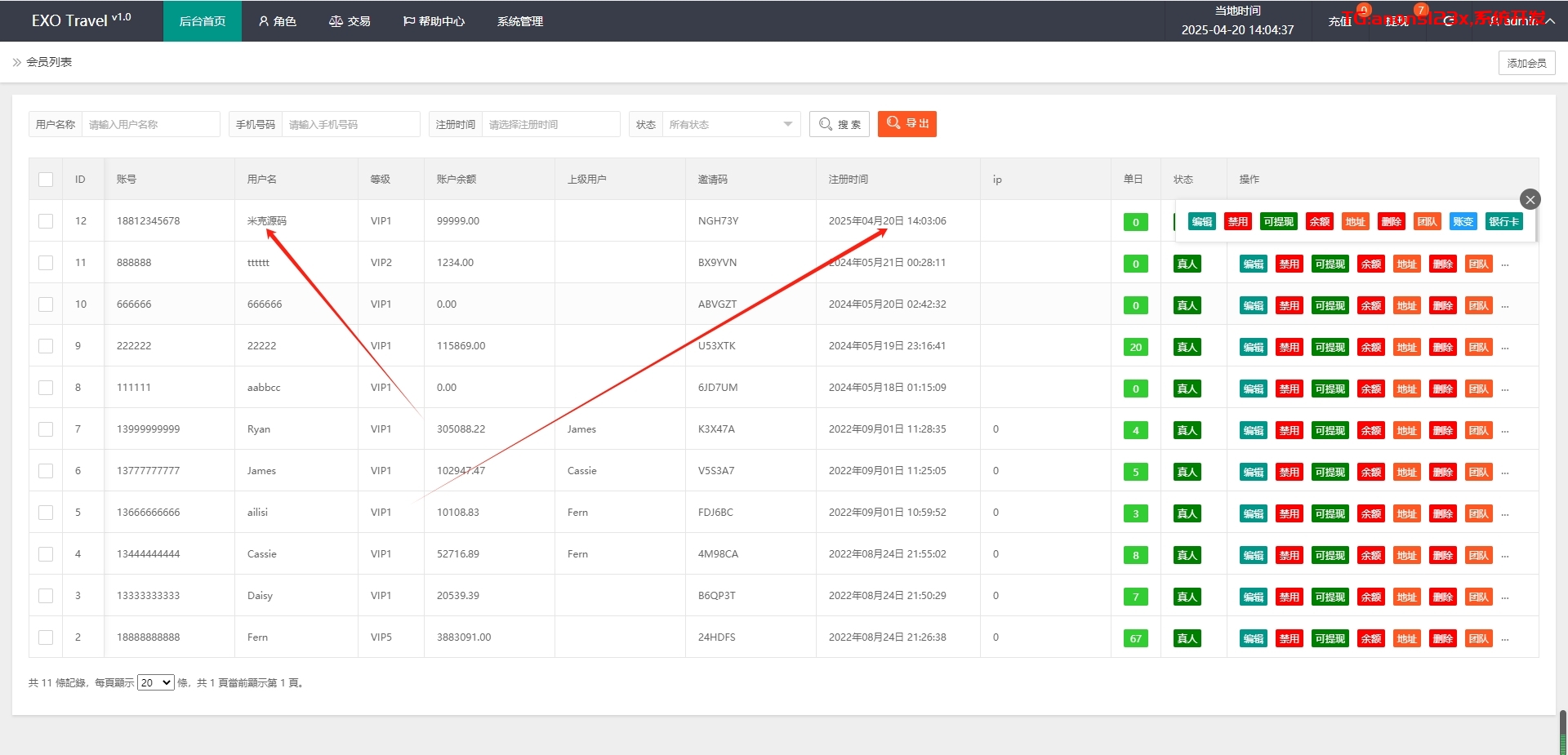The width and height of the screenshot is (1568, 755).
Task: Open the 交易 transactions menu
Action: pos(350,21)
